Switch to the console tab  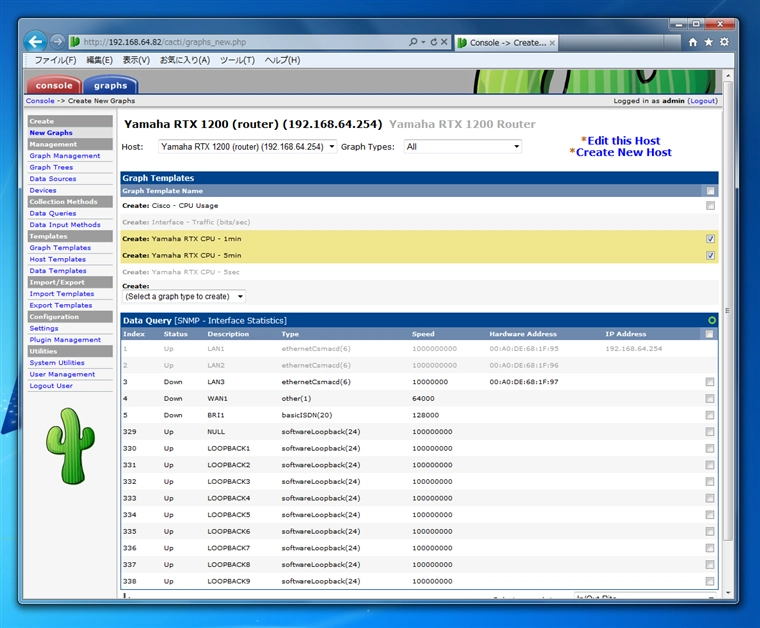54,85
